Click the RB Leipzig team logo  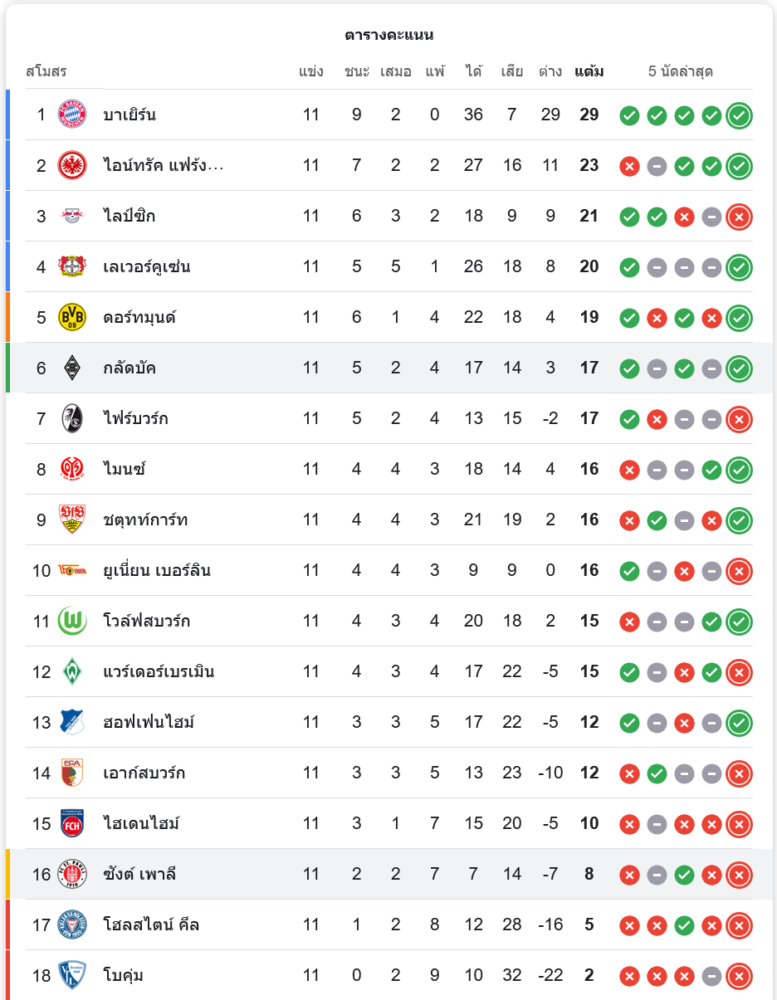[72, 216]
